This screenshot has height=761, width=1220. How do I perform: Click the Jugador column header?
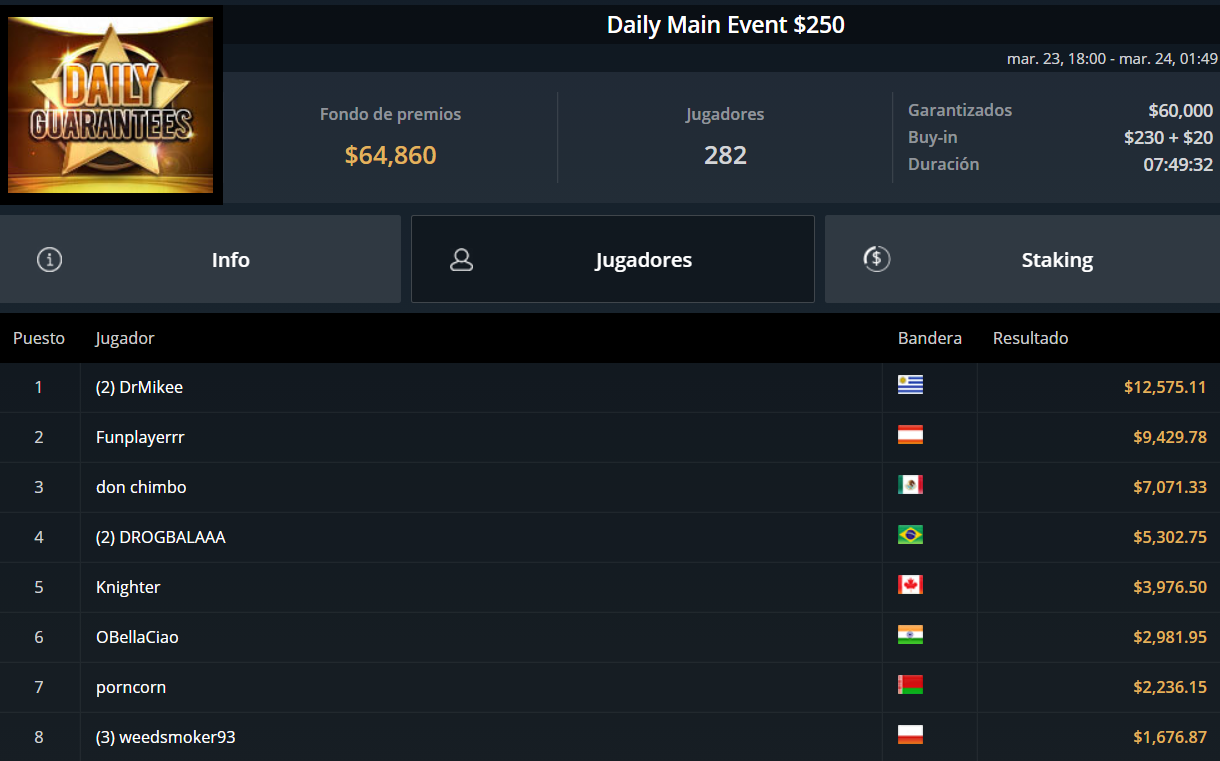(125, 338)
